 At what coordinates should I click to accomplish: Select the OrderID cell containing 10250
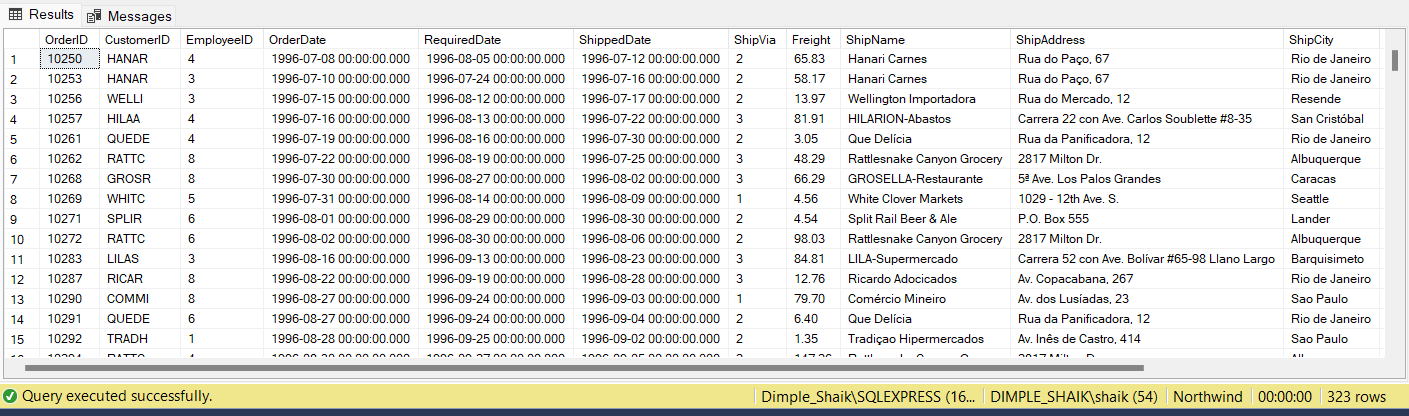tap(69, 59)
